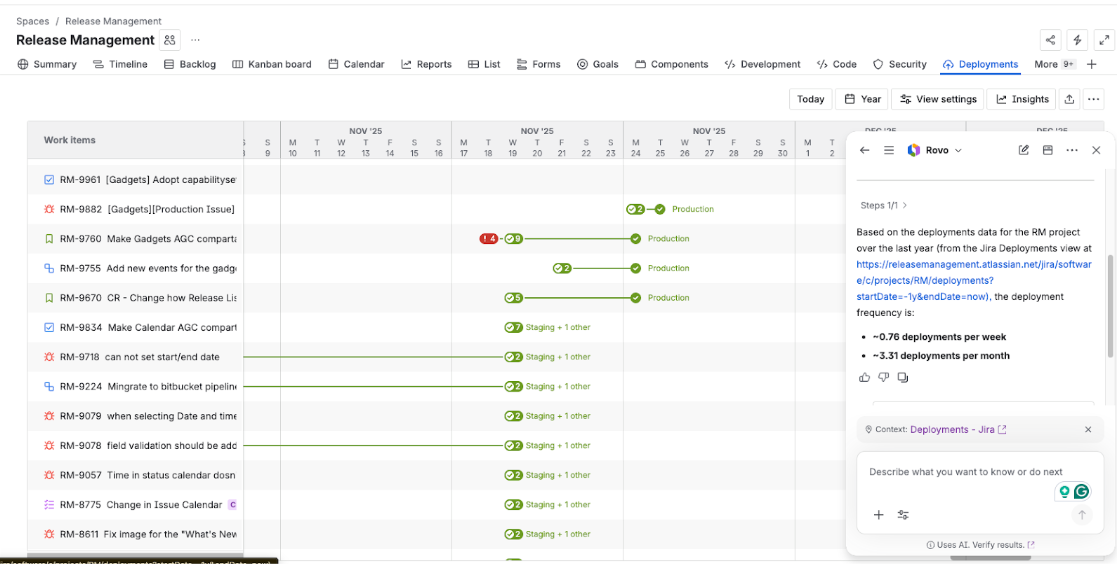Click the plus attachment icon in Rovo input

878,515
